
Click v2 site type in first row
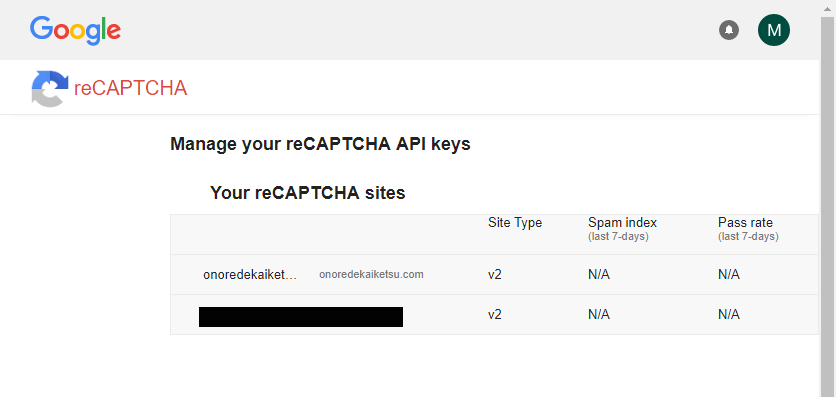point(495,275)
